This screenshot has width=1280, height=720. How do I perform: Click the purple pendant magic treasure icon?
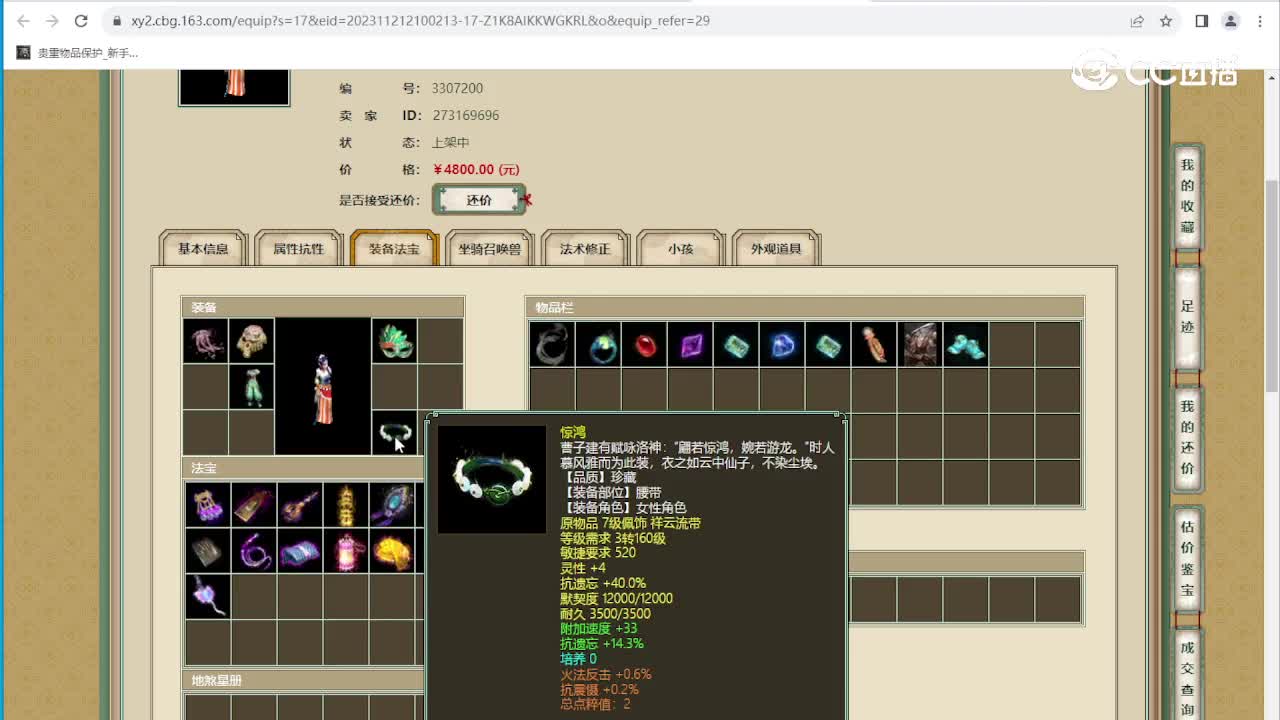[x=208, y=597]
